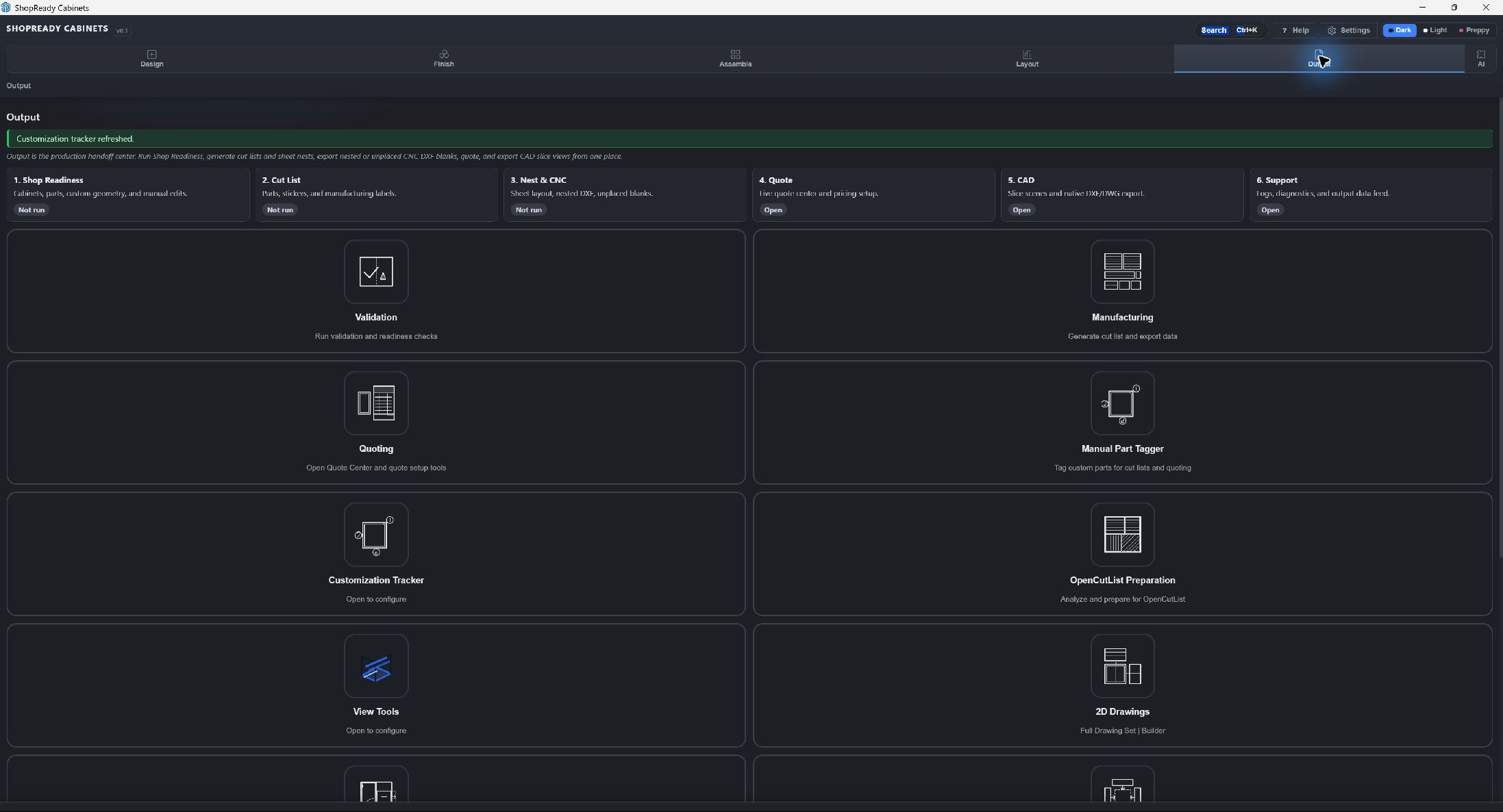
Task: Open the 2. Cut List step card
Action: tap(377, 194)
